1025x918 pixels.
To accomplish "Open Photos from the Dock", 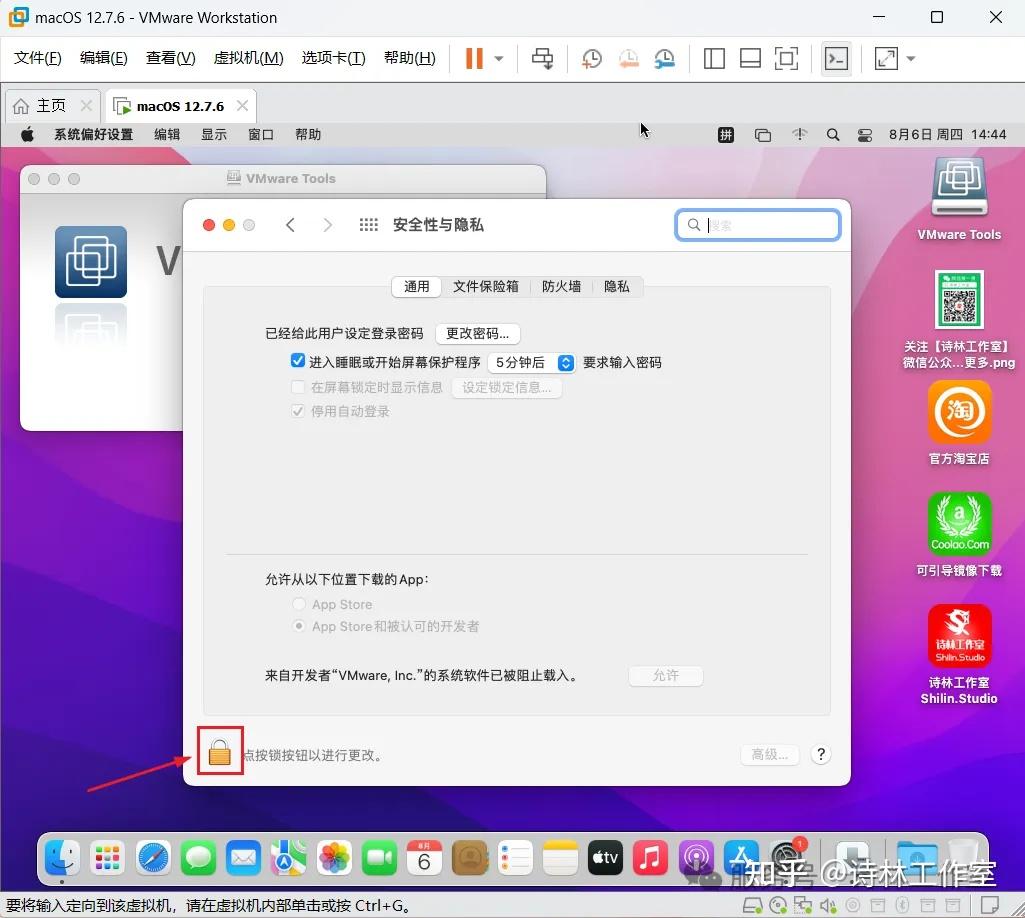I will (334, 857).
